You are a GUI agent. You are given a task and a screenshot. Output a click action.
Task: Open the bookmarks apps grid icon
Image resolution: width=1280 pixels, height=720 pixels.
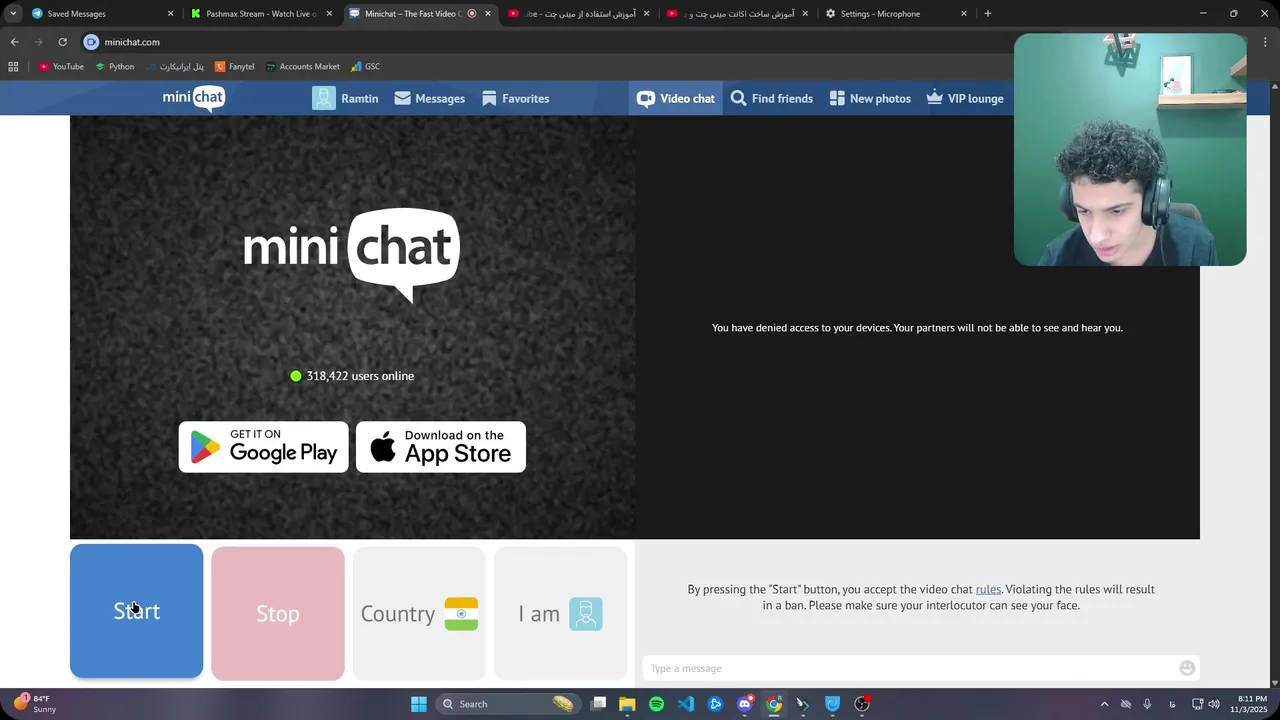(x=13, y=67)
